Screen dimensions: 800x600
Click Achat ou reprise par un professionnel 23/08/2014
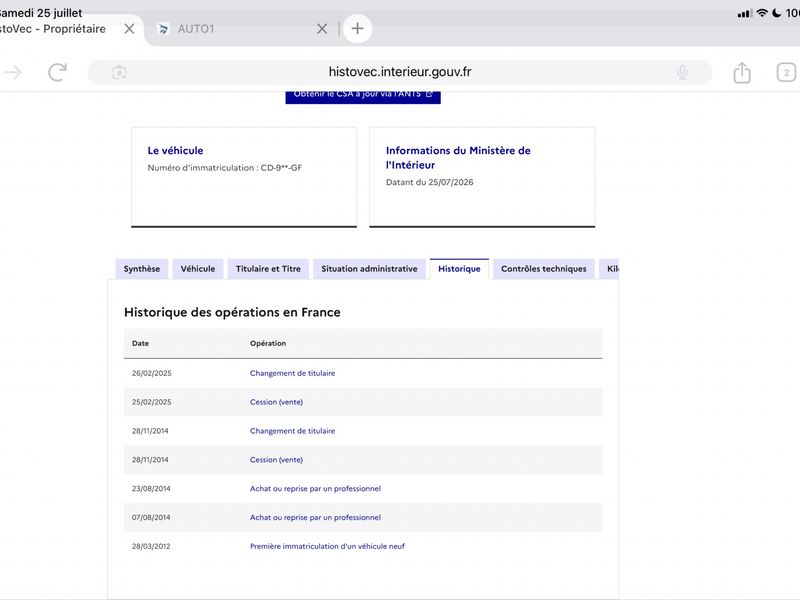(x=315, y=488)
